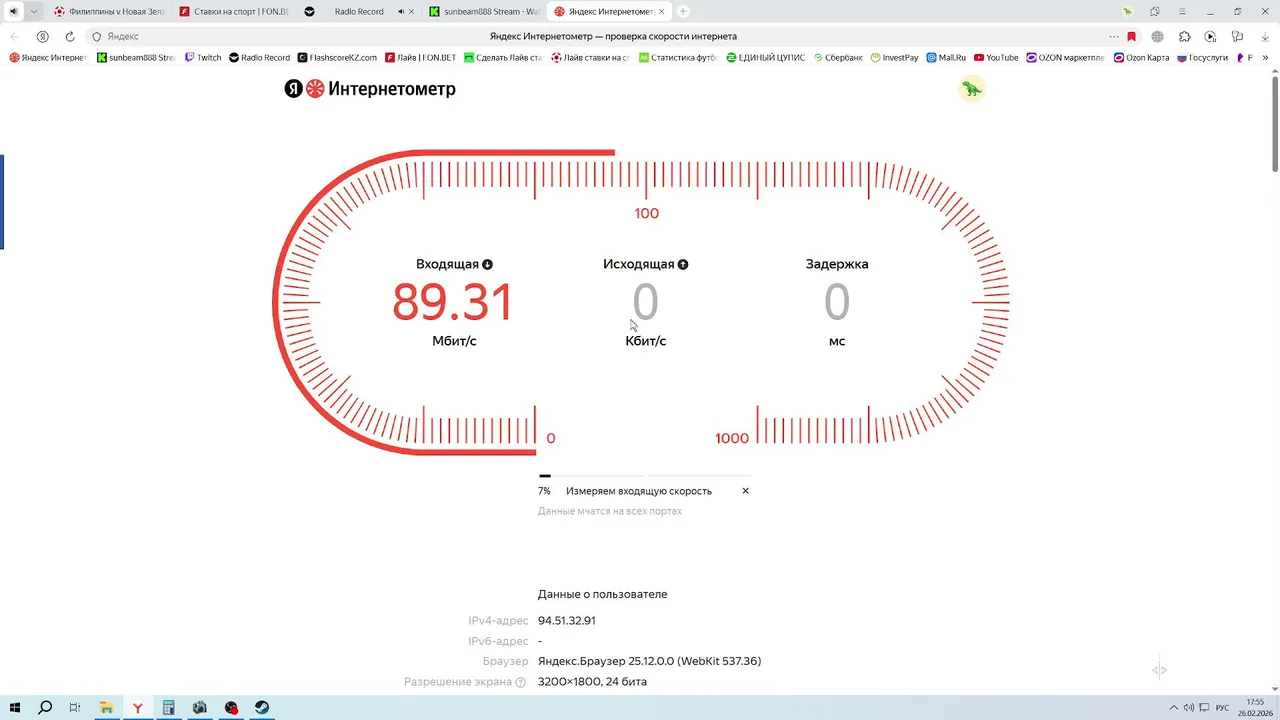Open the Лайв FON.BET bookmark
The height and width of the screenshot is (720, 1280).
tap(420, 57)
